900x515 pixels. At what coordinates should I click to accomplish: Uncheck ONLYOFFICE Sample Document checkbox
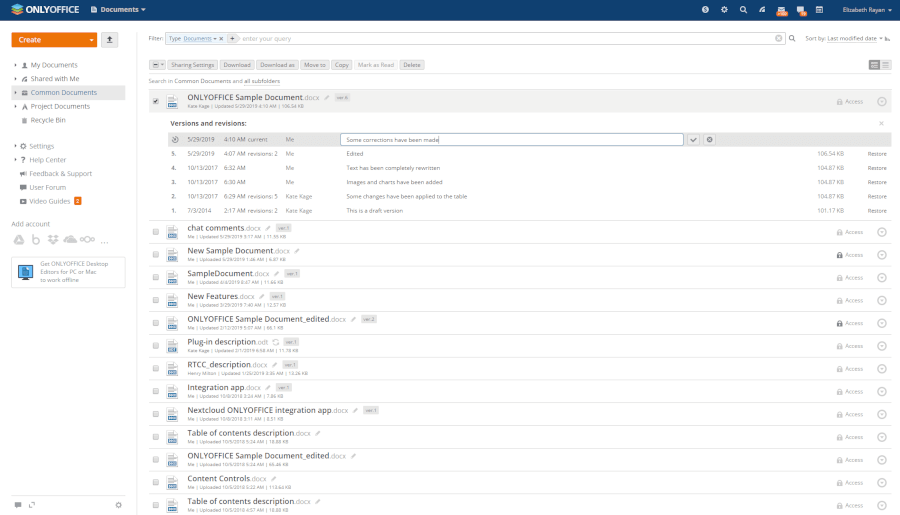(x=156, y=101)
